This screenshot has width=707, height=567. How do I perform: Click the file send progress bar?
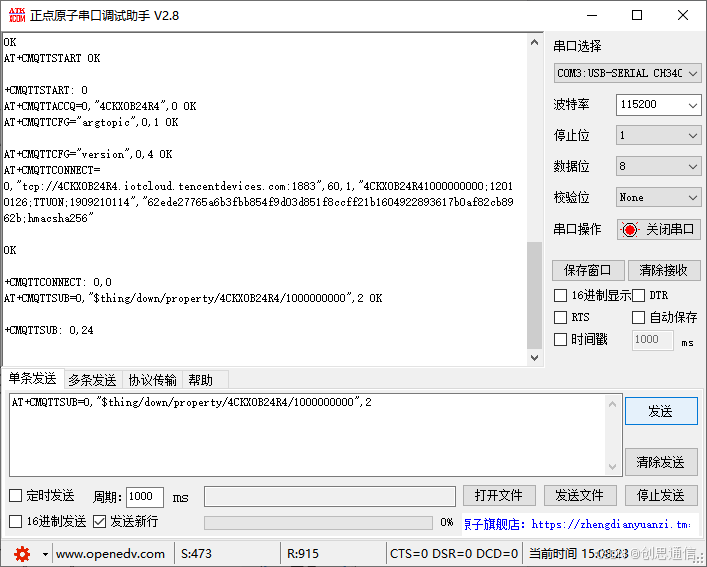click(x=318, y=523)
